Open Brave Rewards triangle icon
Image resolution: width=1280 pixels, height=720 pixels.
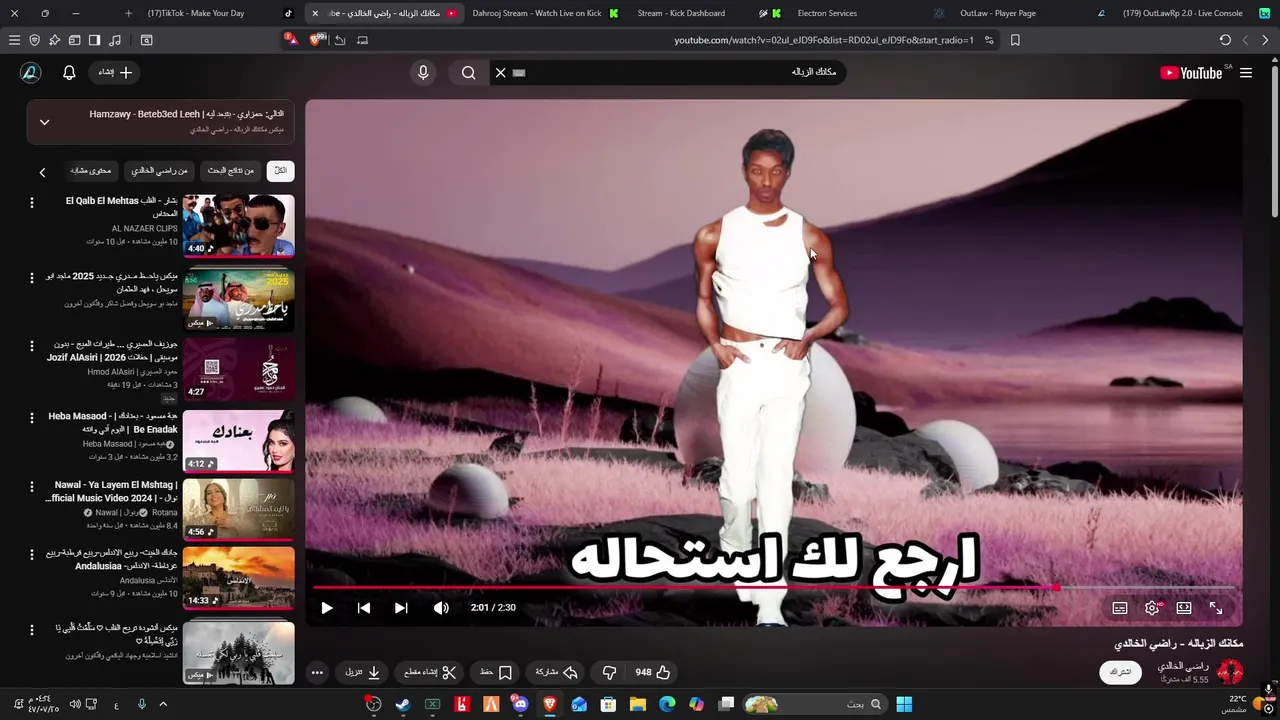[x=291, y=40]
